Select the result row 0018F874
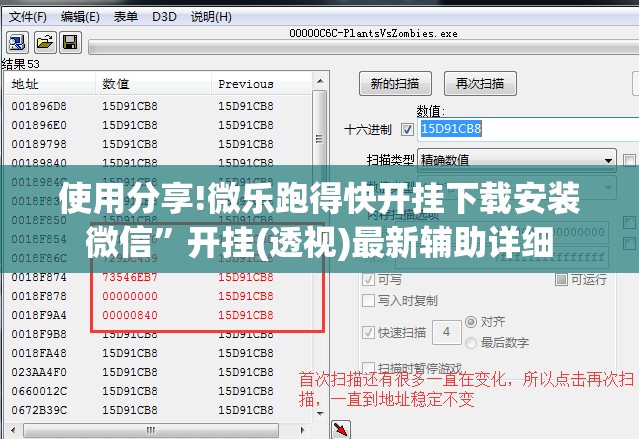Viewport: 639px width, 439px height. coord(159,278)
